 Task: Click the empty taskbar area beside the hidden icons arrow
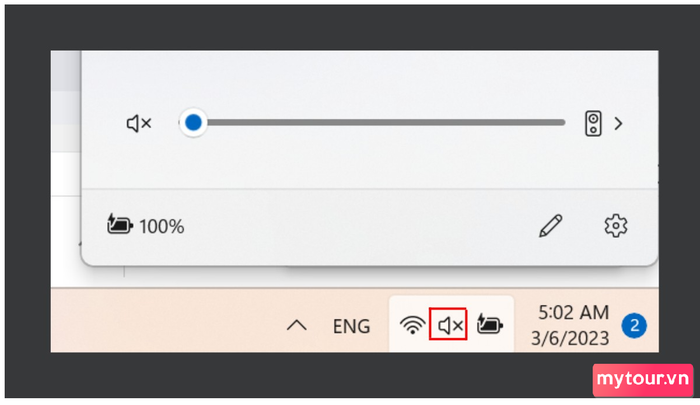point(165,321)
